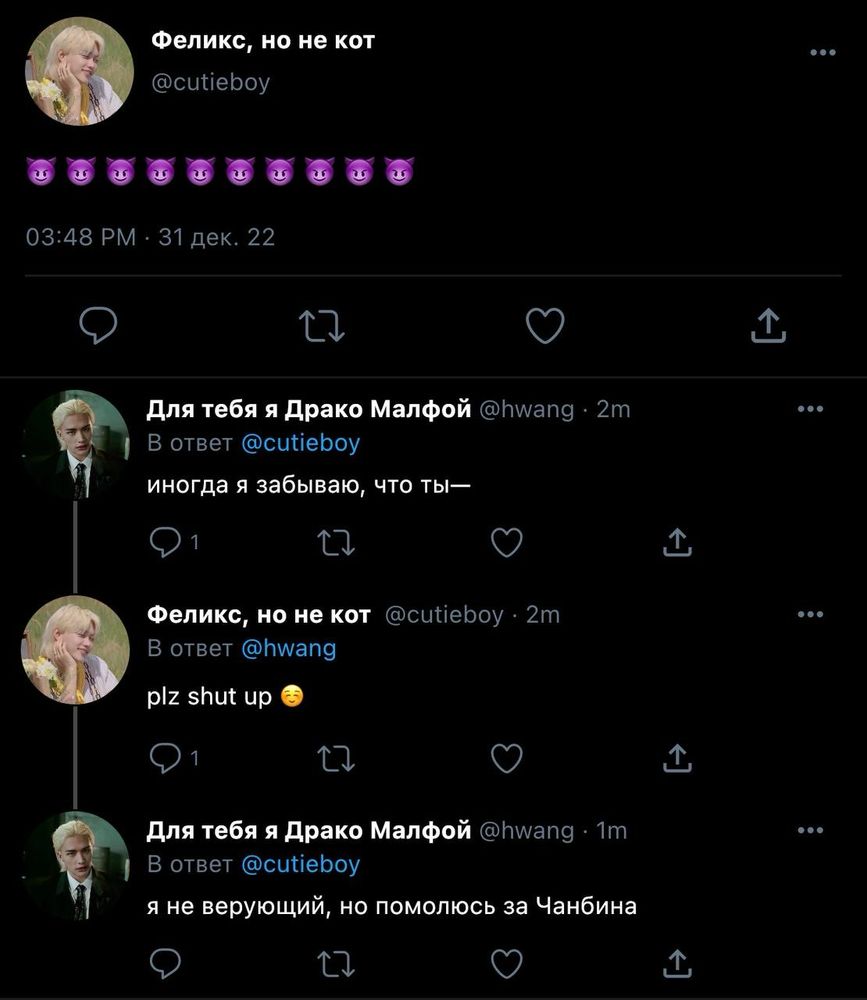Open profile avatar of main tweet author

78,72
